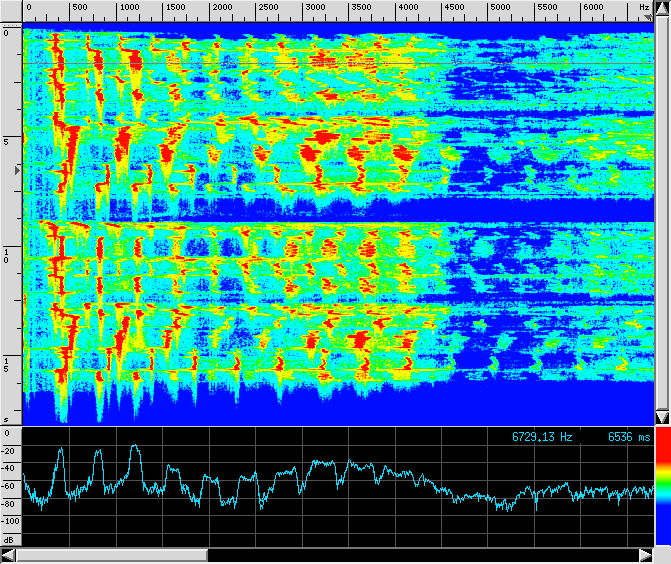Click the tallest spectrum peak in the spectrum plot
Screen dimensions: 671x564
tap(135, 447)
